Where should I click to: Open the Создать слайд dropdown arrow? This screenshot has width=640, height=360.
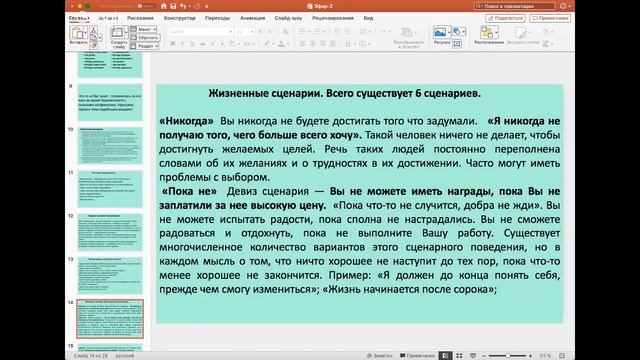tap(126, 32)
